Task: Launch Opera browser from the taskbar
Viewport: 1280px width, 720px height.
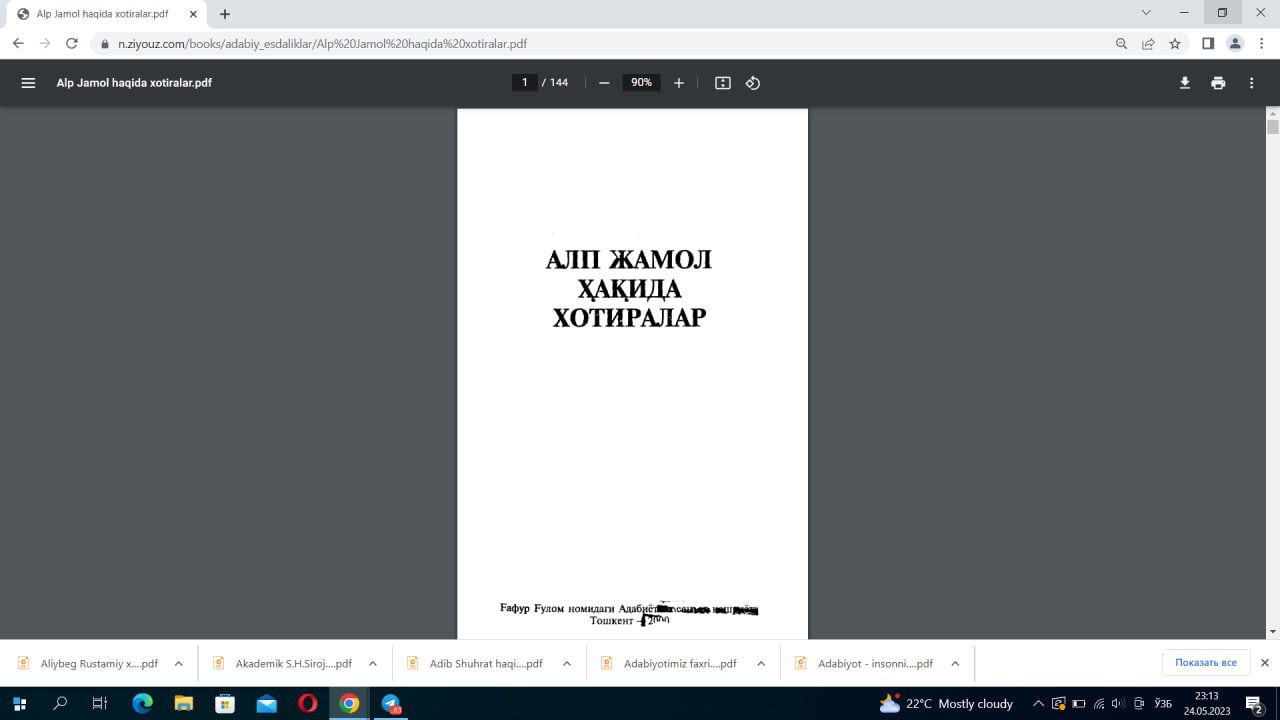Action: tap(307, 703)
